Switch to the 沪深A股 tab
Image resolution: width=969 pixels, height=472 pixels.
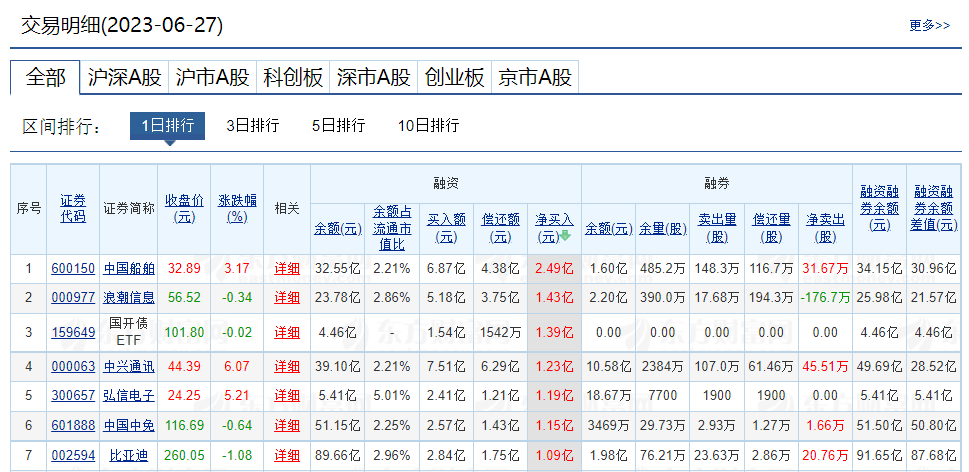[124, 77]
